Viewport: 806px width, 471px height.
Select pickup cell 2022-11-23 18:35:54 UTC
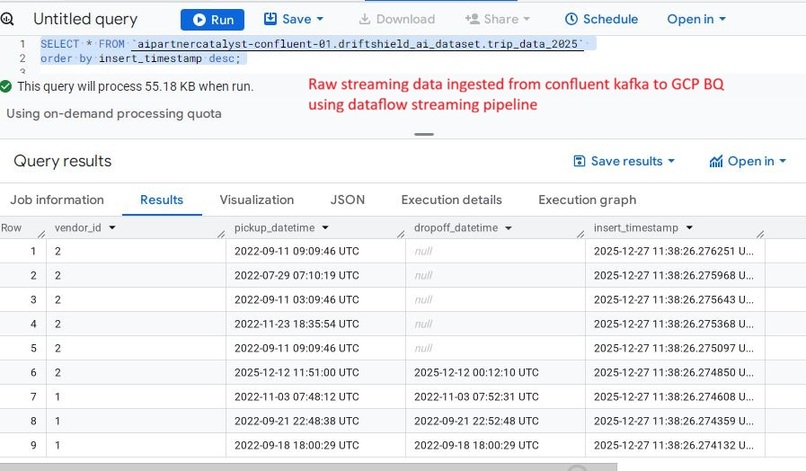pos(316,324)
